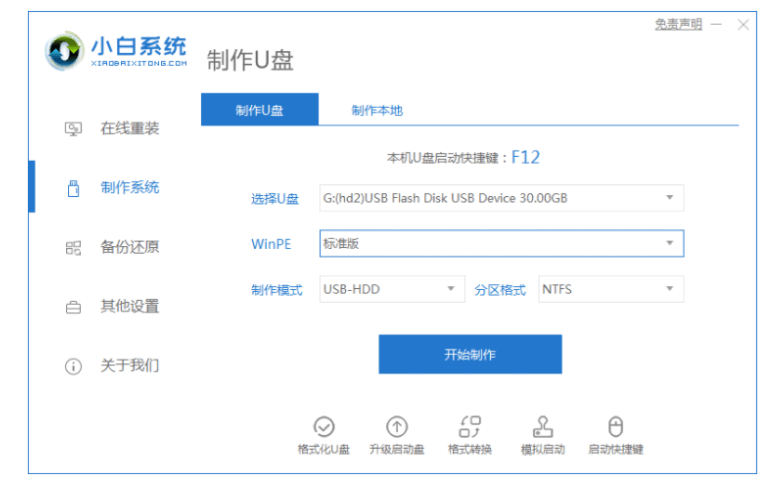This screenshot has height=491, width=769.
Task: Switch to the 制作U盘 tab
Action: pyautogui.click(x=259, y=109)
